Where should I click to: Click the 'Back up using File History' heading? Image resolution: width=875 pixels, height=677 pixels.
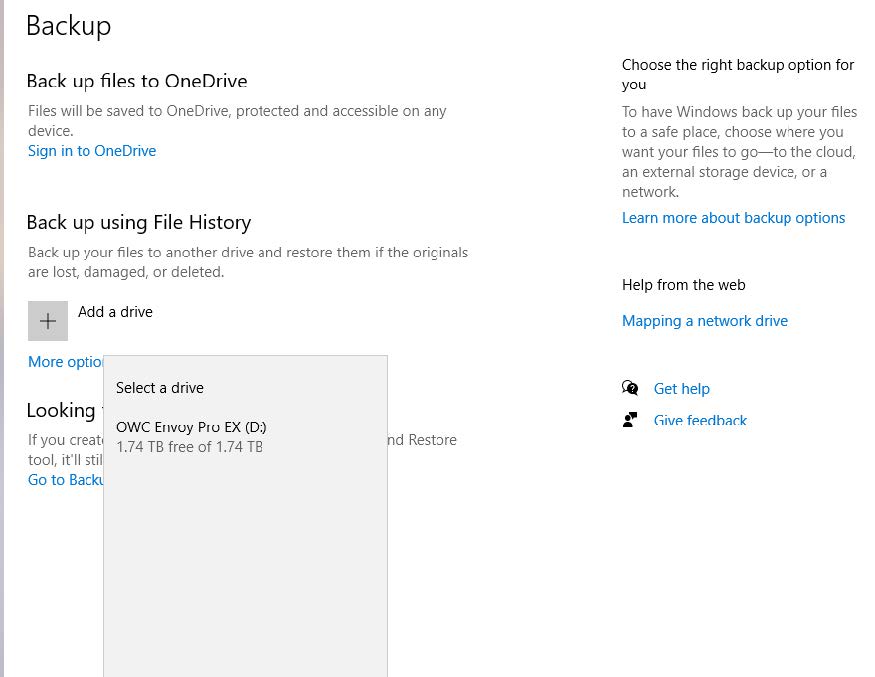point(138,223)
